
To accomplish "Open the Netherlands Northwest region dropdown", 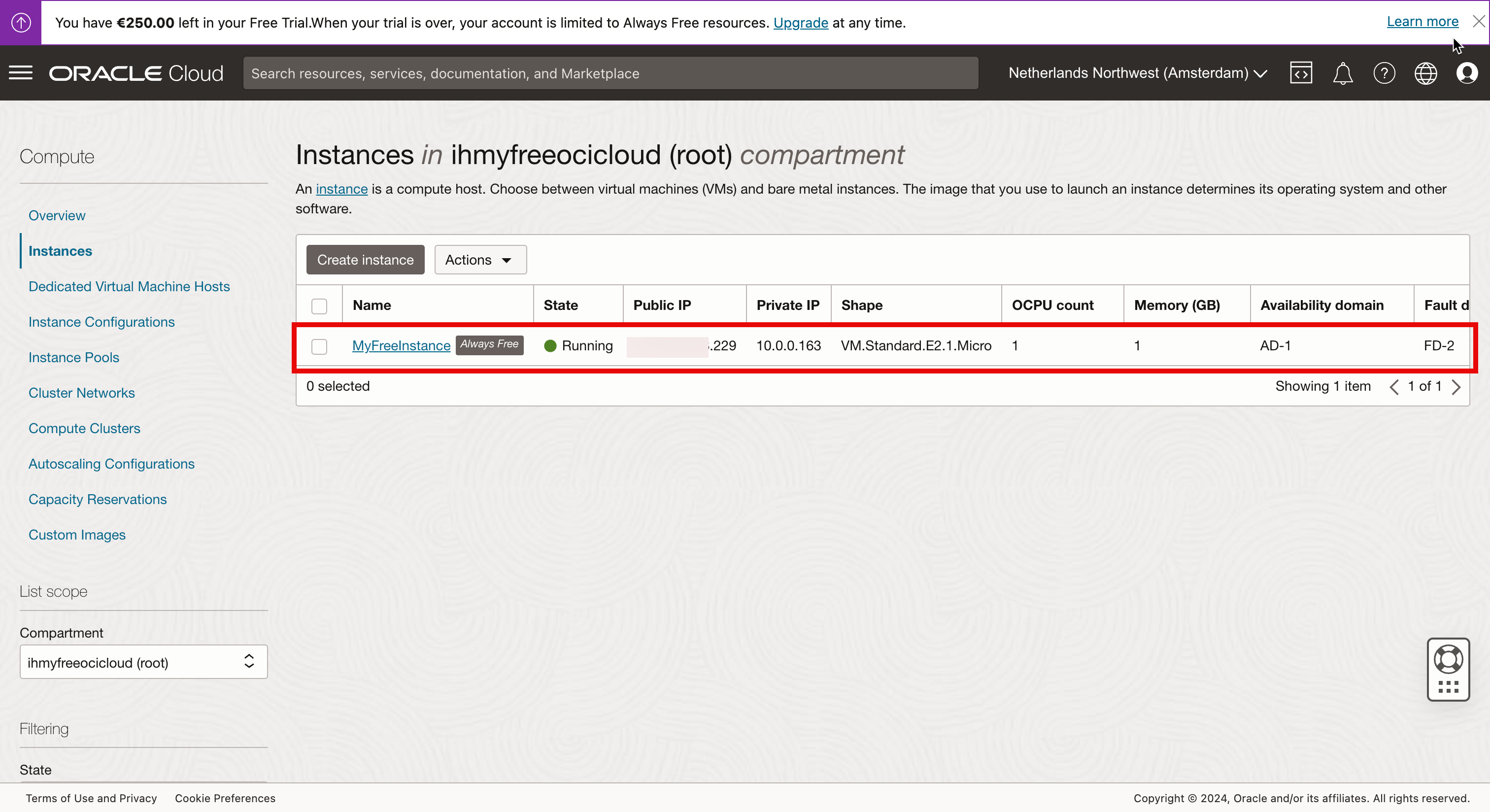I will (1137, 73).
